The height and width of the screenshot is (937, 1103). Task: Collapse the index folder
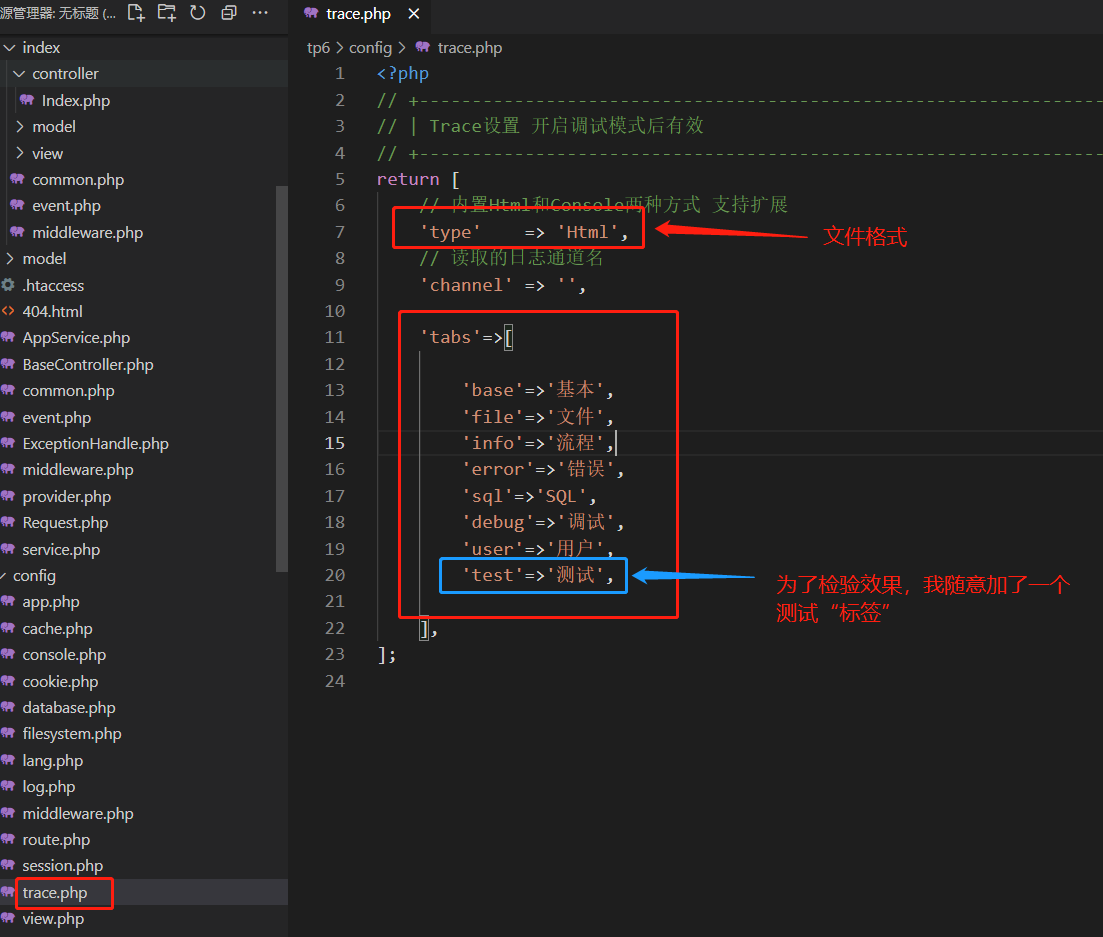(10, 48)
